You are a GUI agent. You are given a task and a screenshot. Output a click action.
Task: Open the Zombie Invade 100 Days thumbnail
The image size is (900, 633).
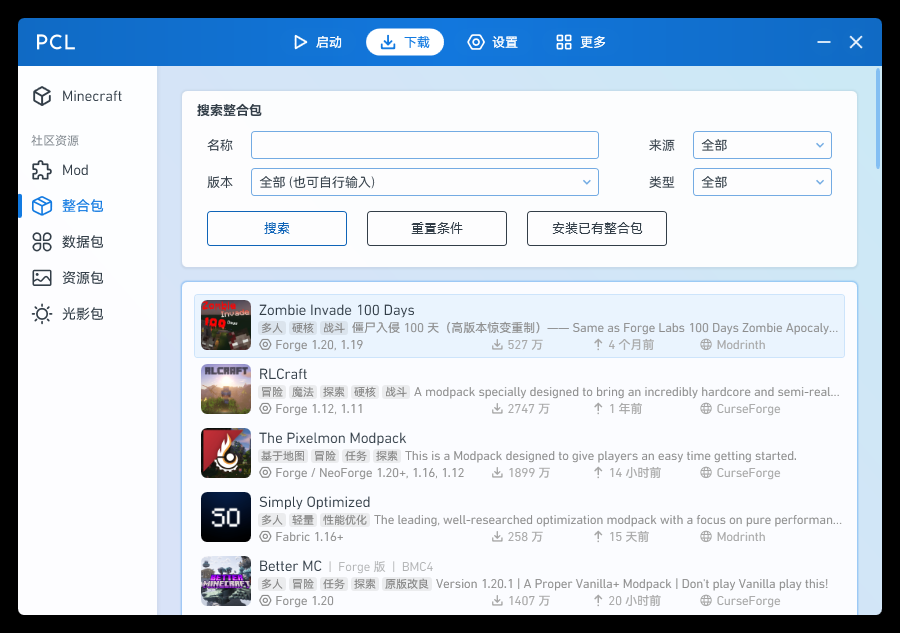pos(226,325)
